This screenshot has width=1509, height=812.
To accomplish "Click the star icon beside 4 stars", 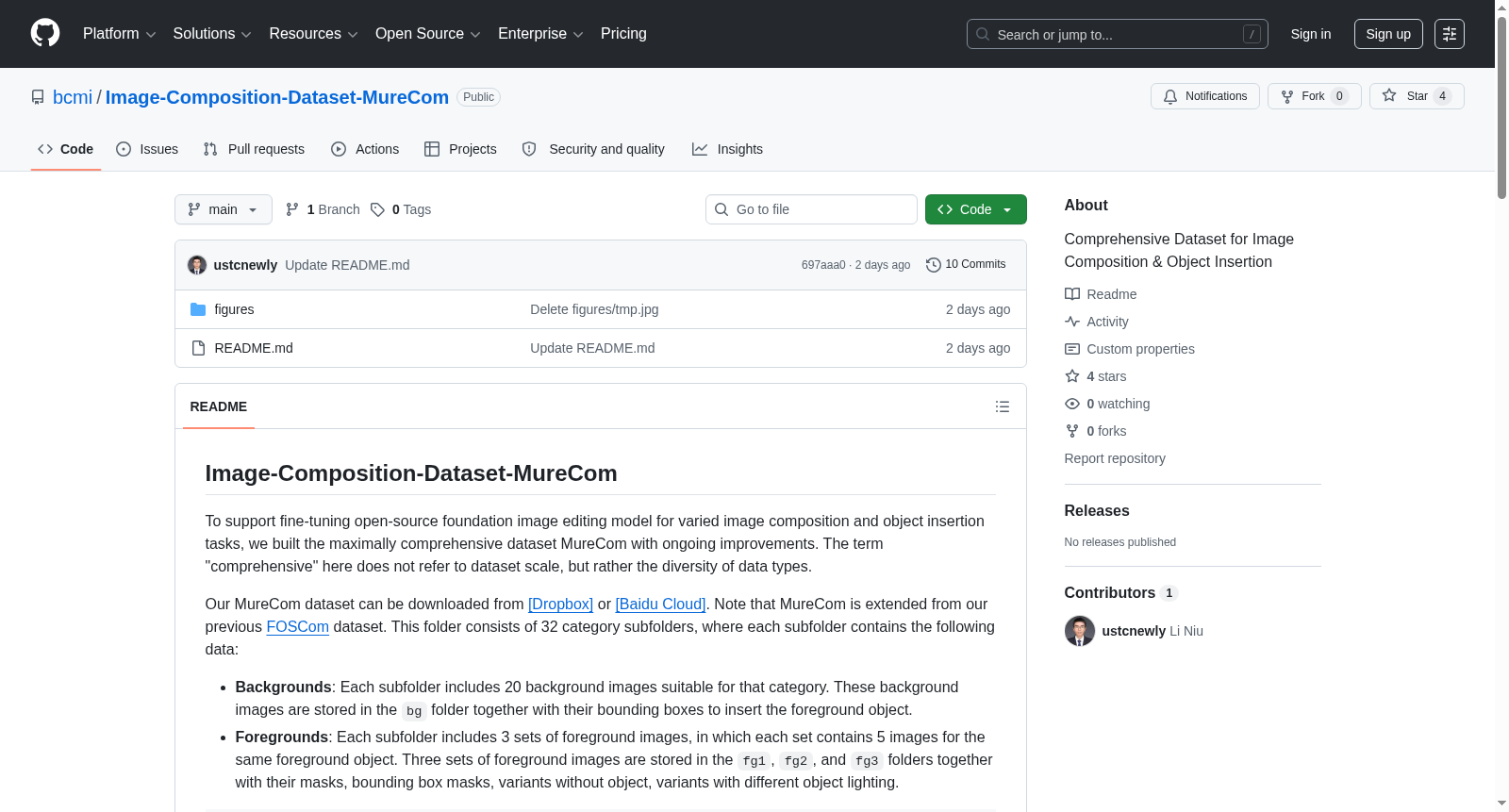I will pyautogui.click(x=1072, y=376).
